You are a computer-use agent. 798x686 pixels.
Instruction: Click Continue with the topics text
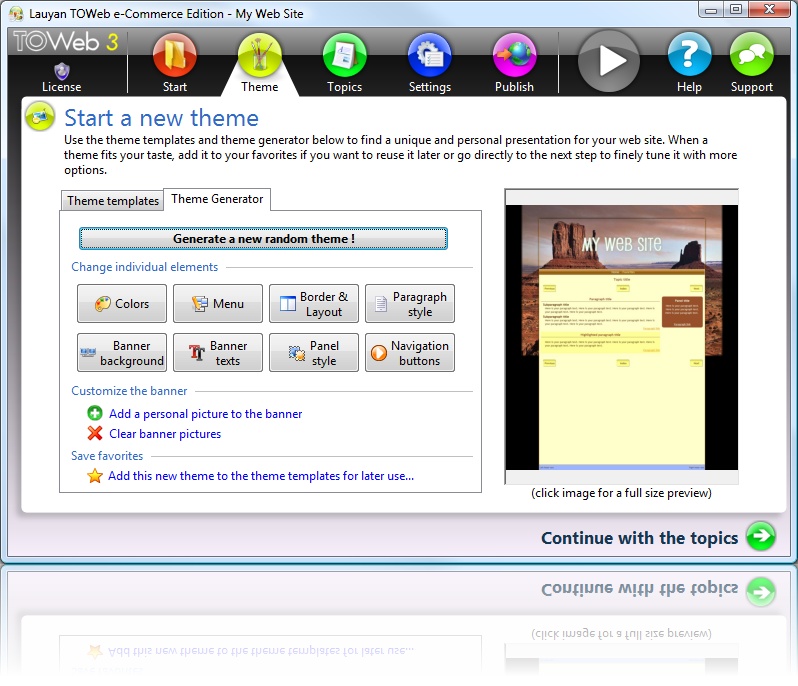[x=639, y=538]
